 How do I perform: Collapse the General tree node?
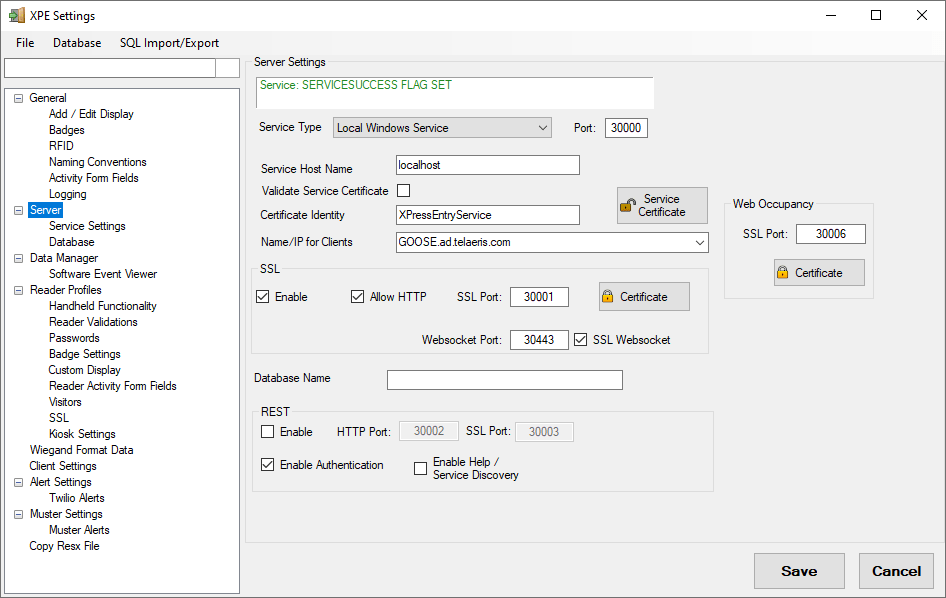tap(19, 98)
